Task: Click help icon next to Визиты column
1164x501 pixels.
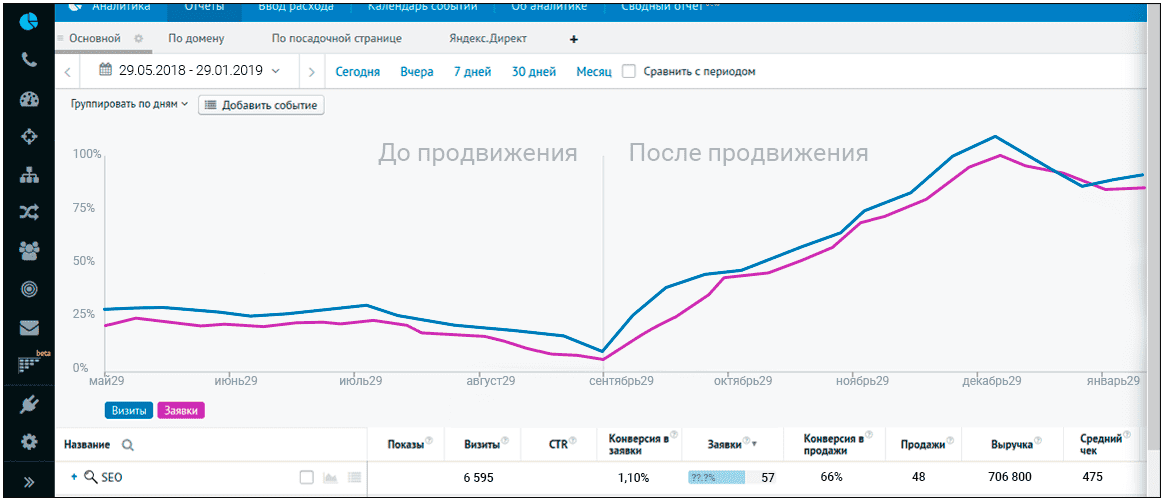Action: click(x=505, y=443)
